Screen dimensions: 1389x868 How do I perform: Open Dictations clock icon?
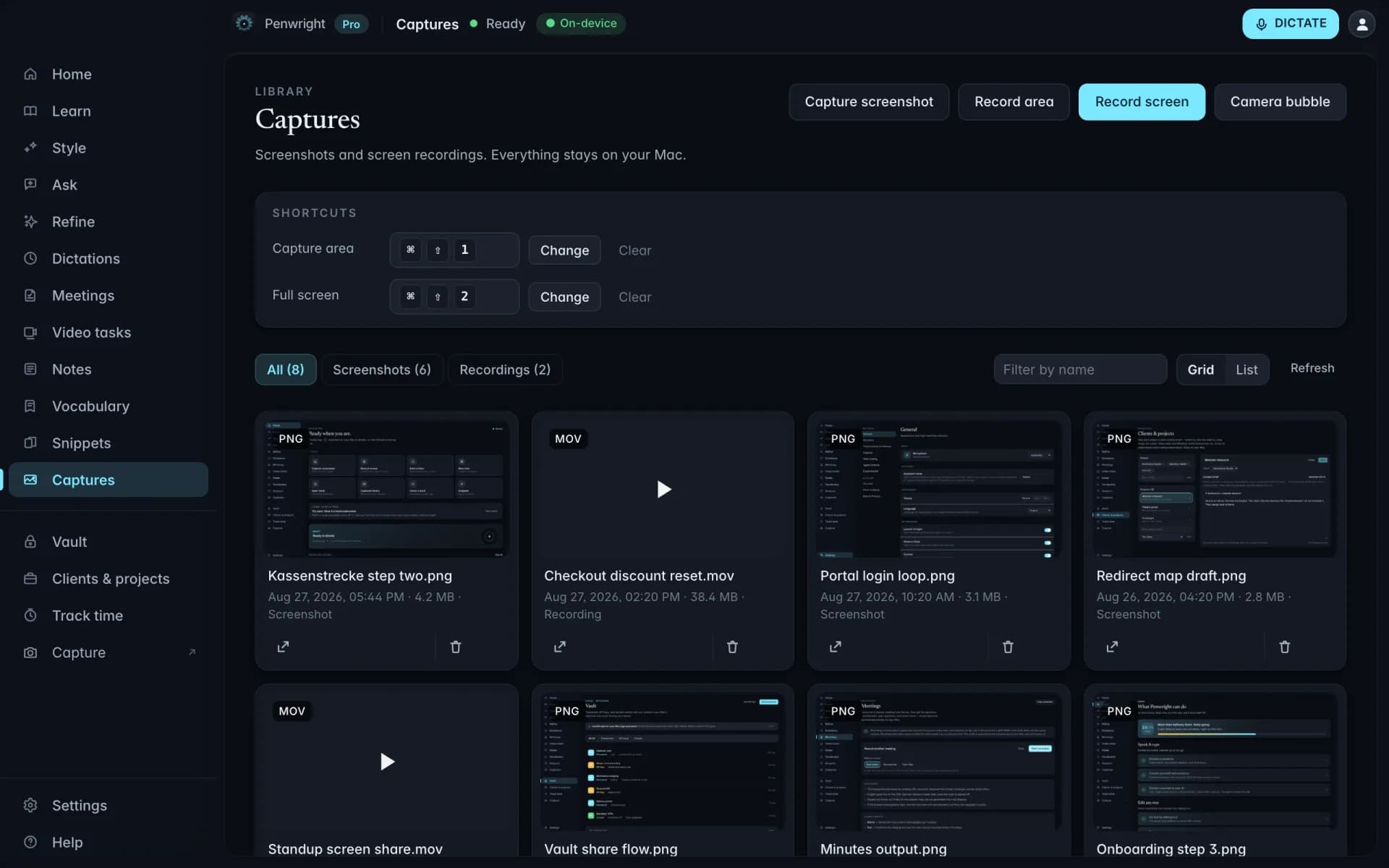click(x=30, y=258)
